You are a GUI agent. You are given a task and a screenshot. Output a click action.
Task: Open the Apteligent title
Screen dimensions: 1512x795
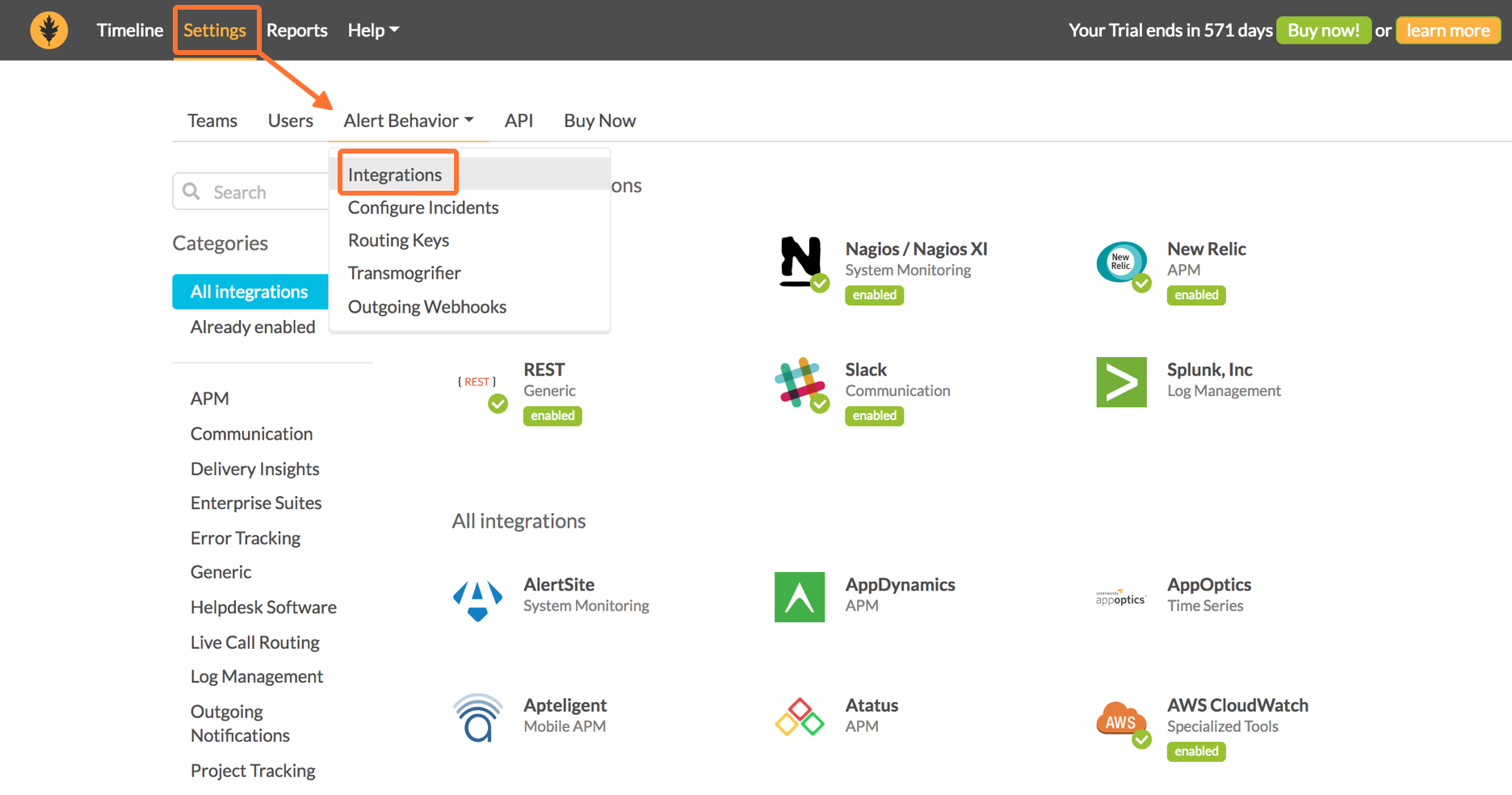tap(565, 705)
